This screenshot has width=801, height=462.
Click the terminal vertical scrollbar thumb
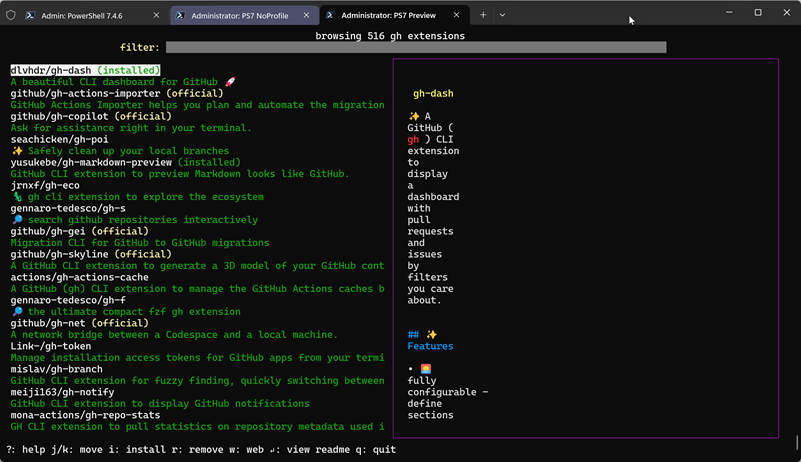(797, 443)
